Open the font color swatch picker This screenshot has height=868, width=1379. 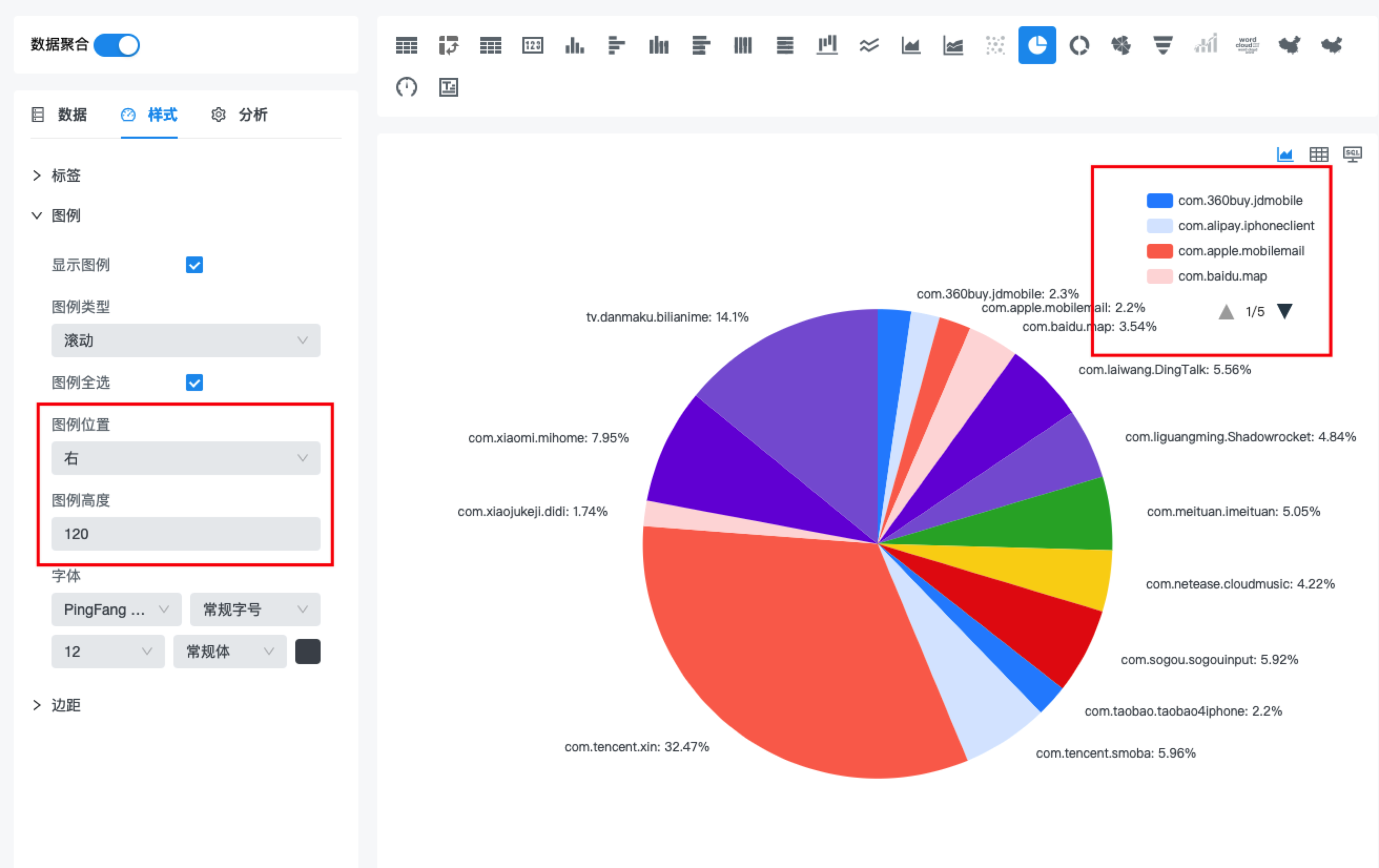tap(307, 651)
